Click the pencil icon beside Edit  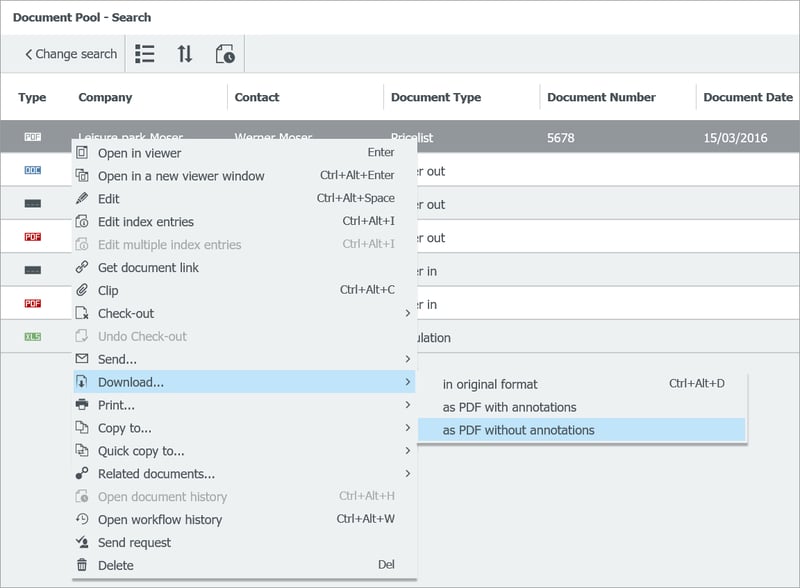point(82,198)
